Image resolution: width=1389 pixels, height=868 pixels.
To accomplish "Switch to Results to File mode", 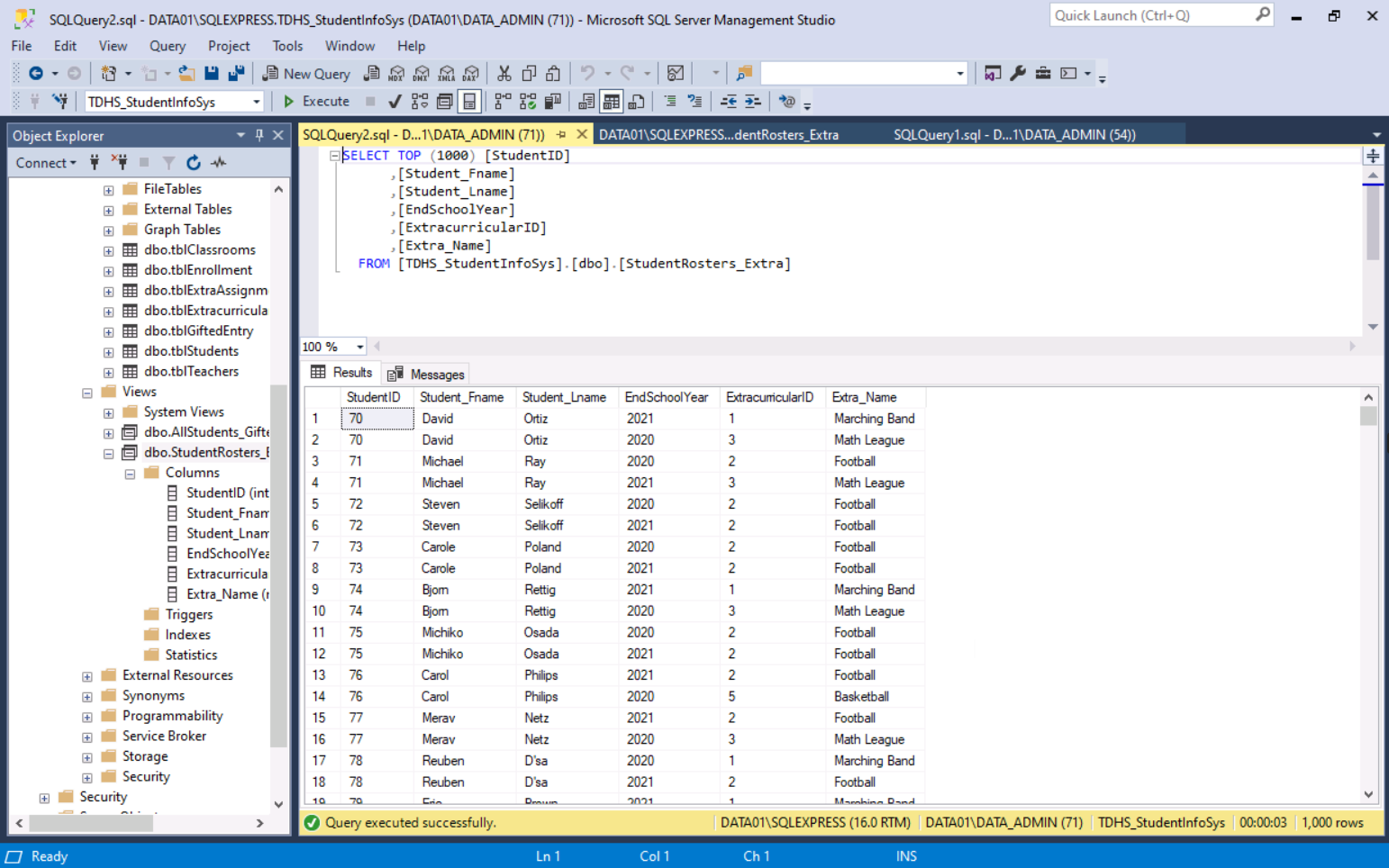I will [637, 102].
